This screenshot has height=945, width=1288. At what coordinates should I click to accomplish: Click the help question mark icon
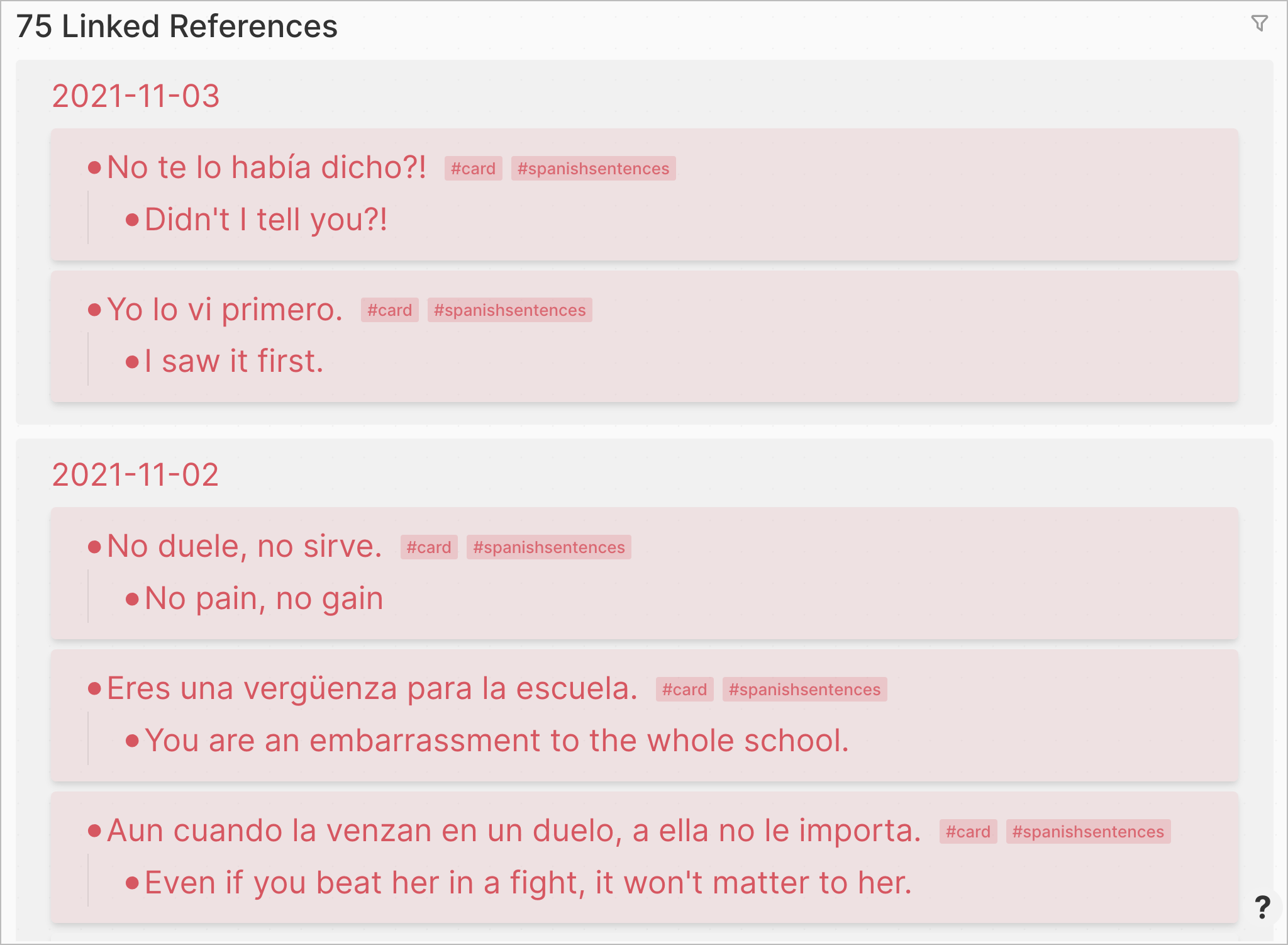1262,906
